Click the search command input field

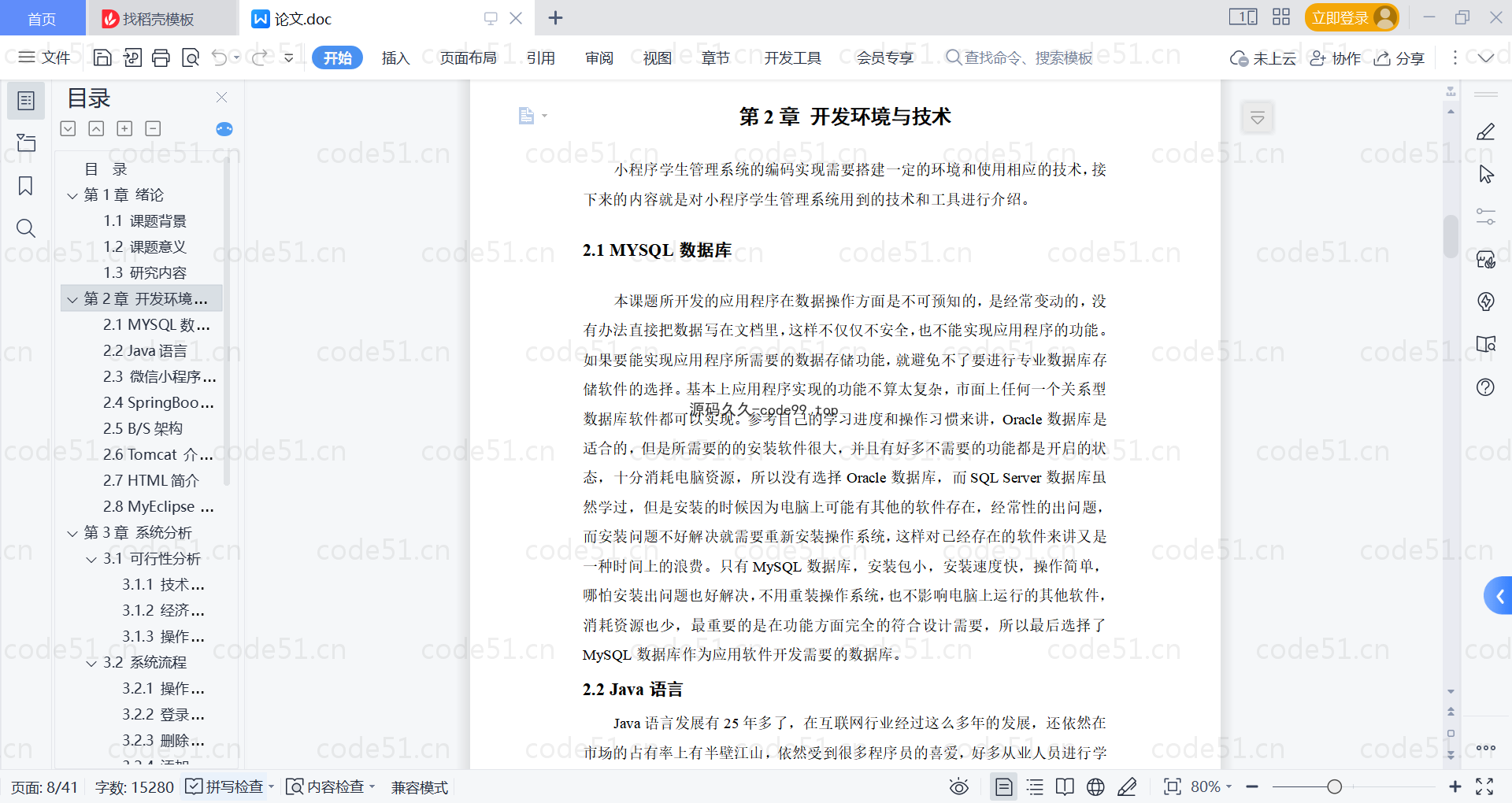point(1021,57)
